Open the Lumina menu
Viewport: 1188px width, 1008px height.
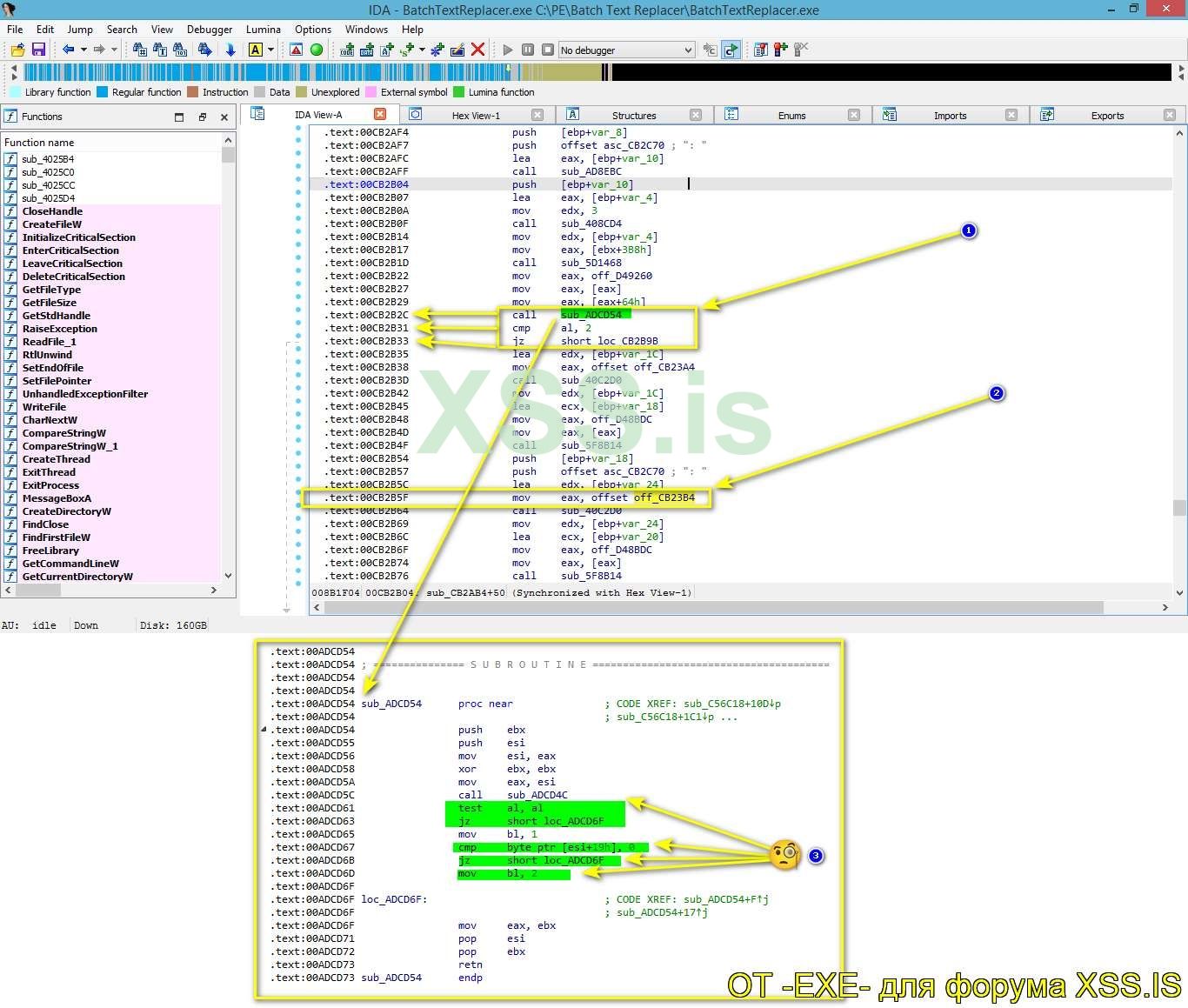click(x=263, y=29)
